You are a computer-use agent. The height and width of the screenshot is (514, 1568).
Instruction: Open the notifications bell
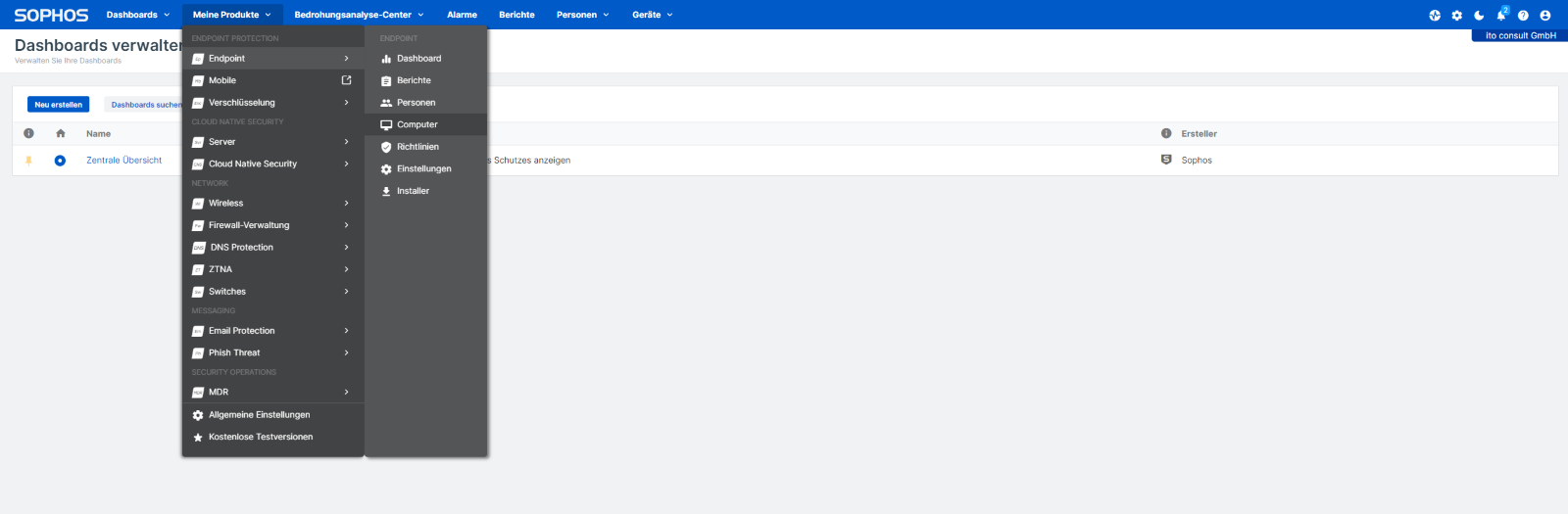click(x=1500, y=15)
